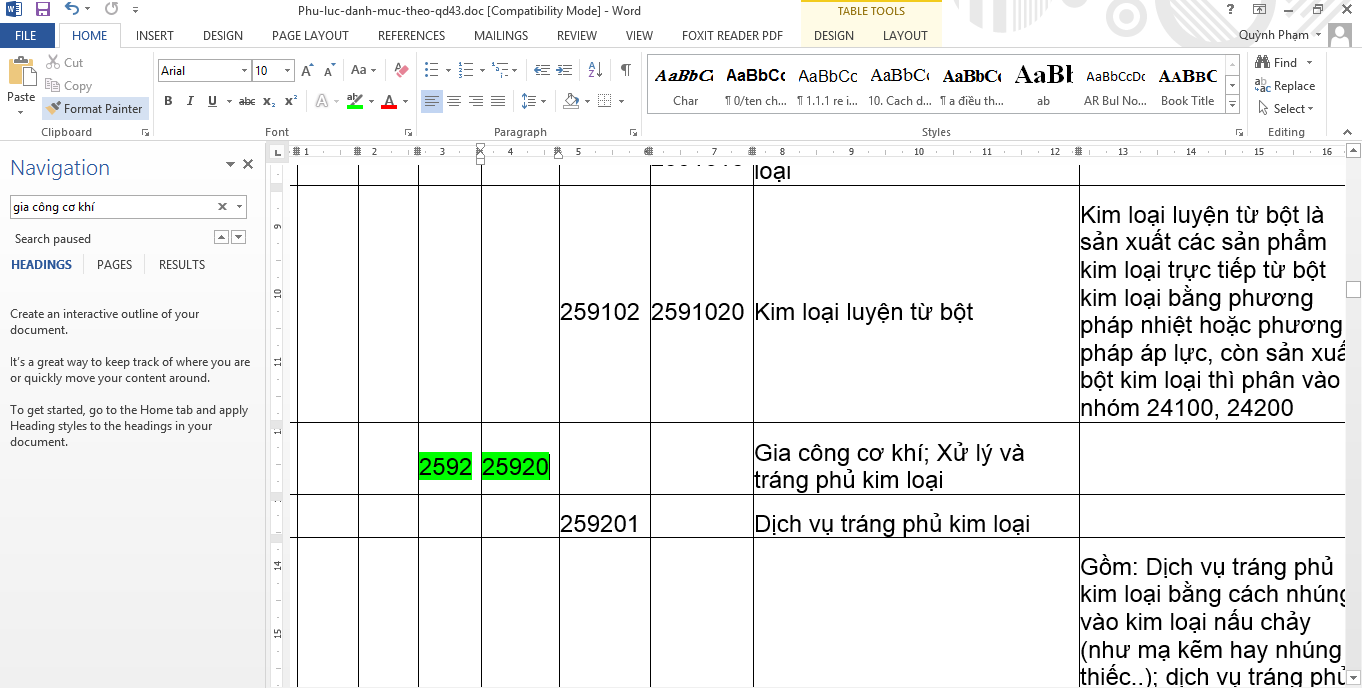Click the Cut command
This screenshot has height=688, width=1362.
point(65,62)
